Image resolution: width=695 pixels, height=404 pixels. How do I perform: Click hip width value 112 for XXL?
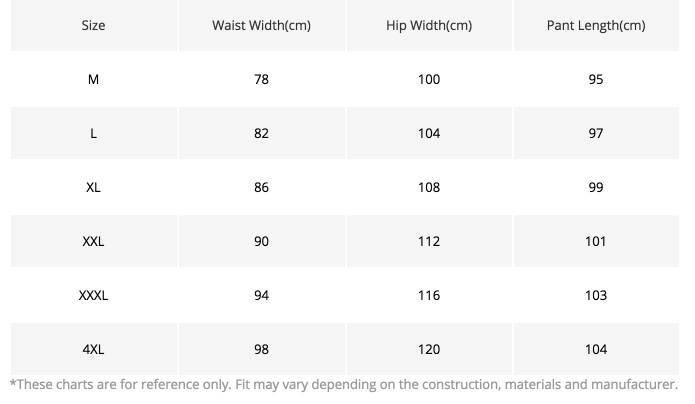428,241
